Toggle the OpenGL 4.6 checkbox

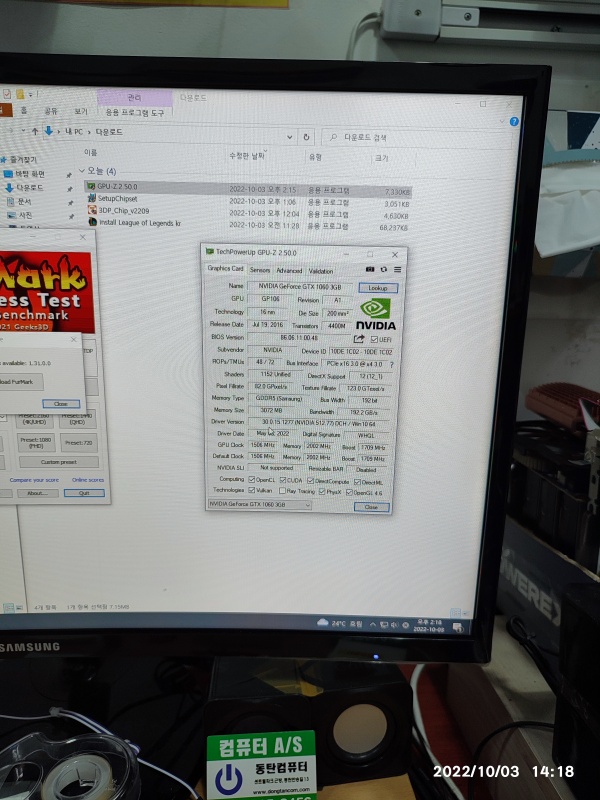click(x=349, y=492)
